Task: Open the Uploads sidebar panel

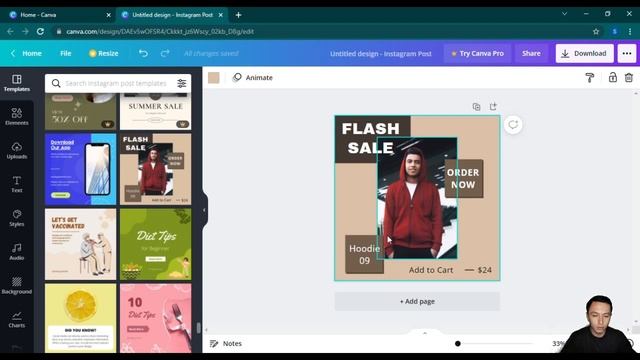Action: pos(17,150)
